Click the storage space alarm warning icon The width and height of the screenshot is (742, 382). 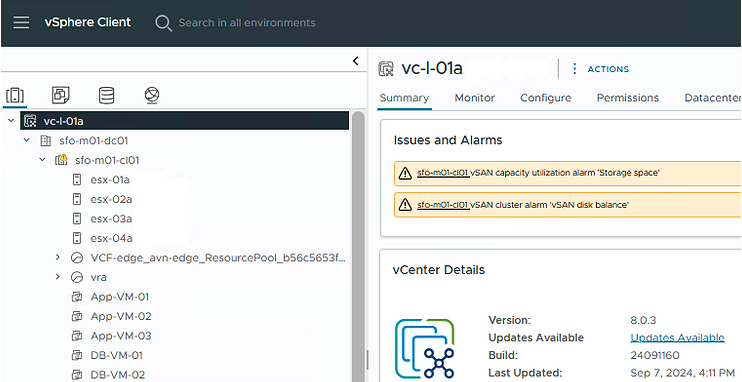click(x=405, y=173)
